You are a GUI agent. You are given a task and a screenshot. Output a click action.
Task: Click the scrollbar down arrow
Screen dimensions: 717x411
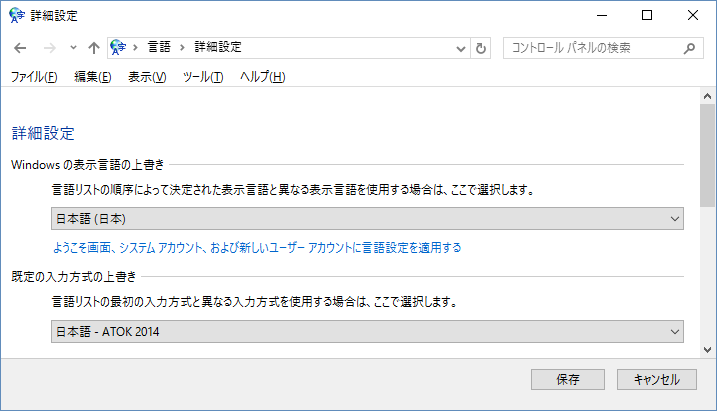[x=708, y=349]
